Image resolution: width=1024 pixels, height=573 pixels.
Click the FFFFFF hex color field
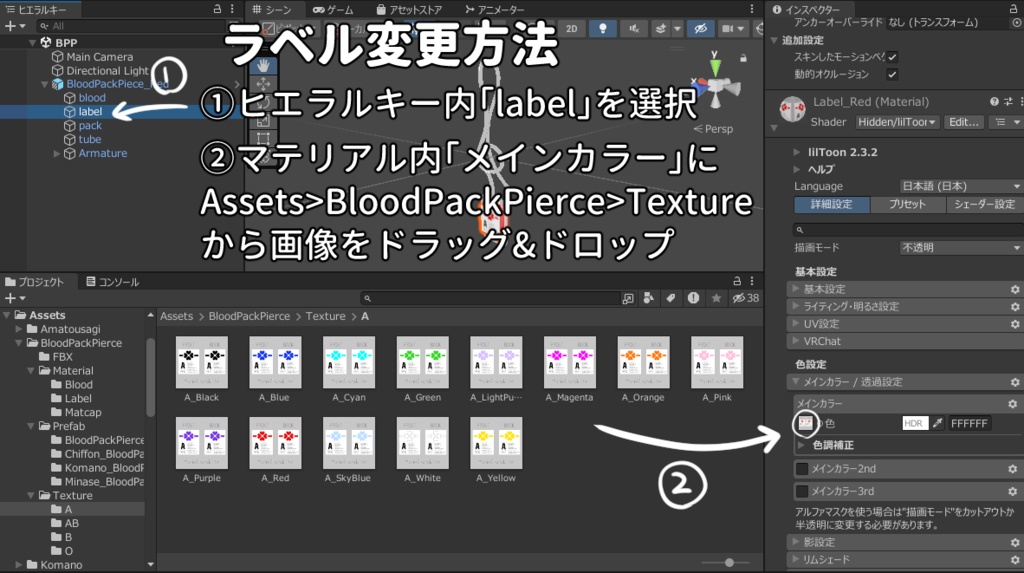pos(968,423)
